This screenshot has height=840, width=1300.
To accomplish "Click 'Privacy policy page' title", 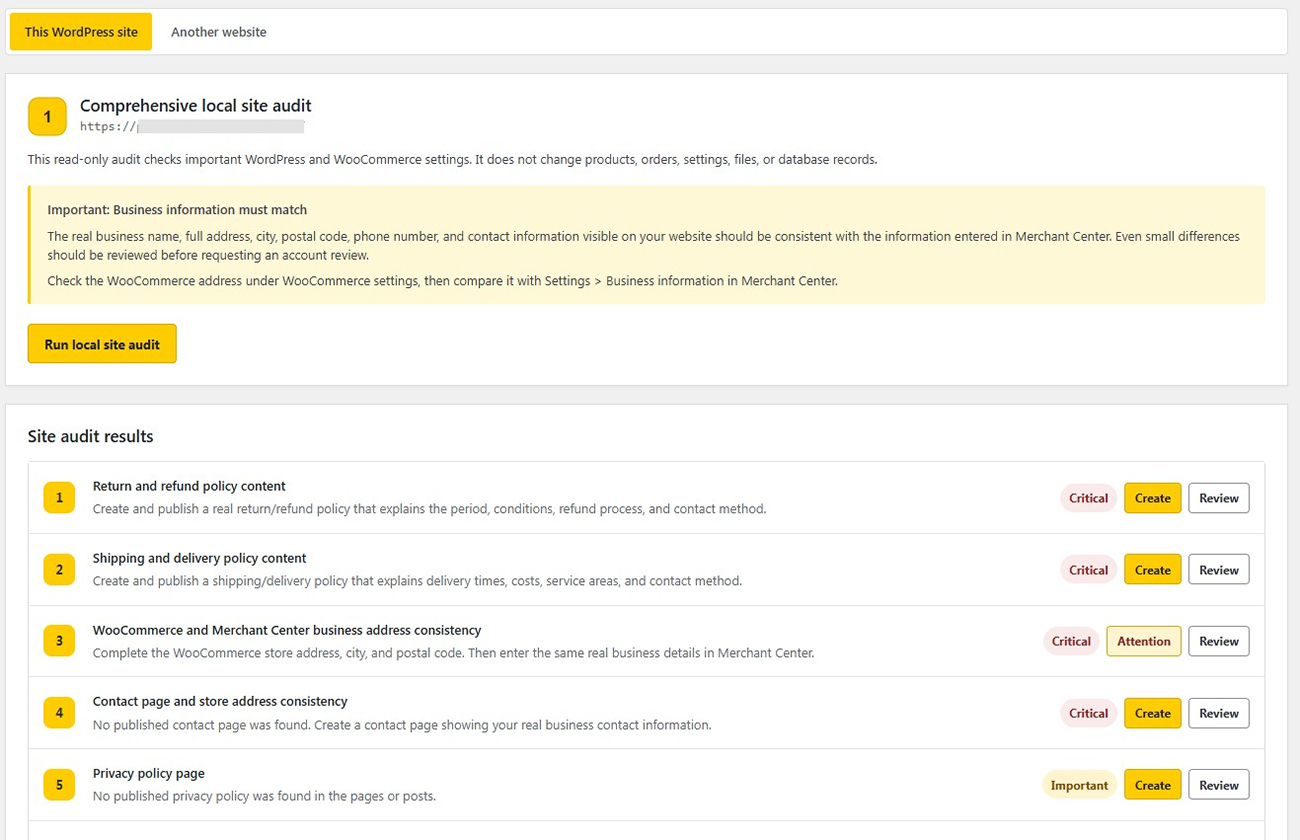I will coord(149,773).
